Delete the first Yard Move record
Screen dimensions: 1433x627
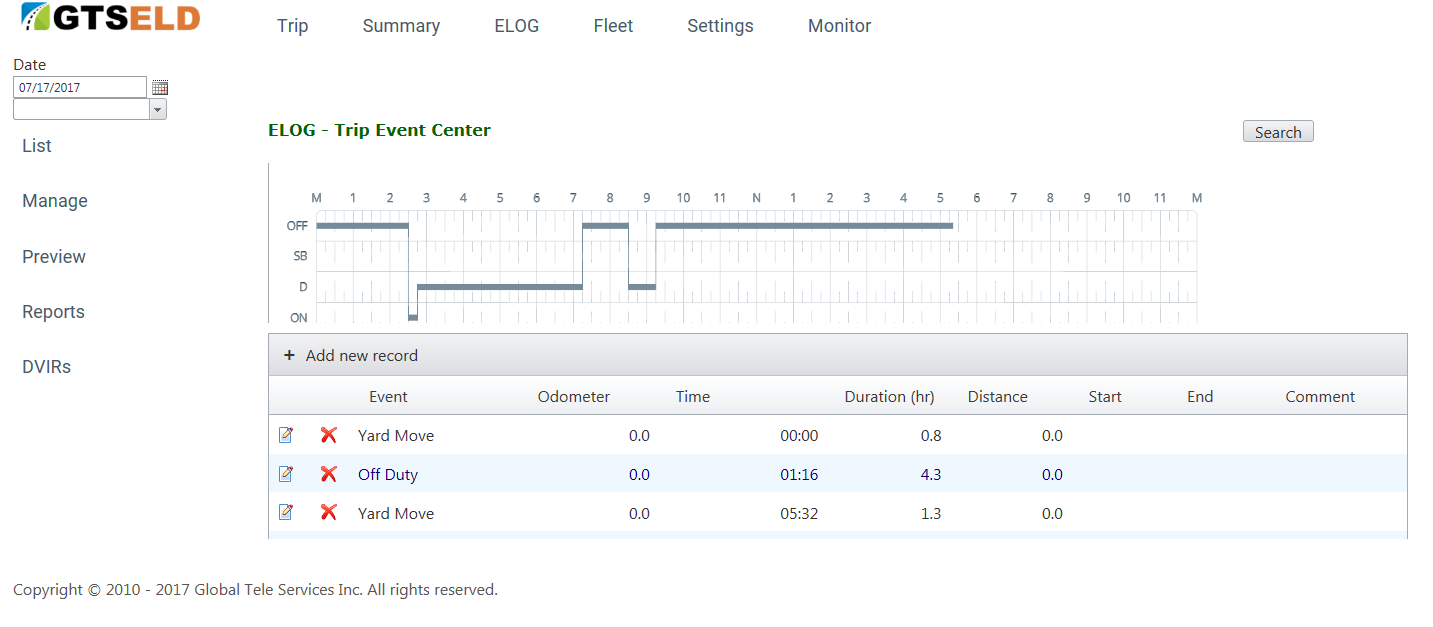(328, 435)
